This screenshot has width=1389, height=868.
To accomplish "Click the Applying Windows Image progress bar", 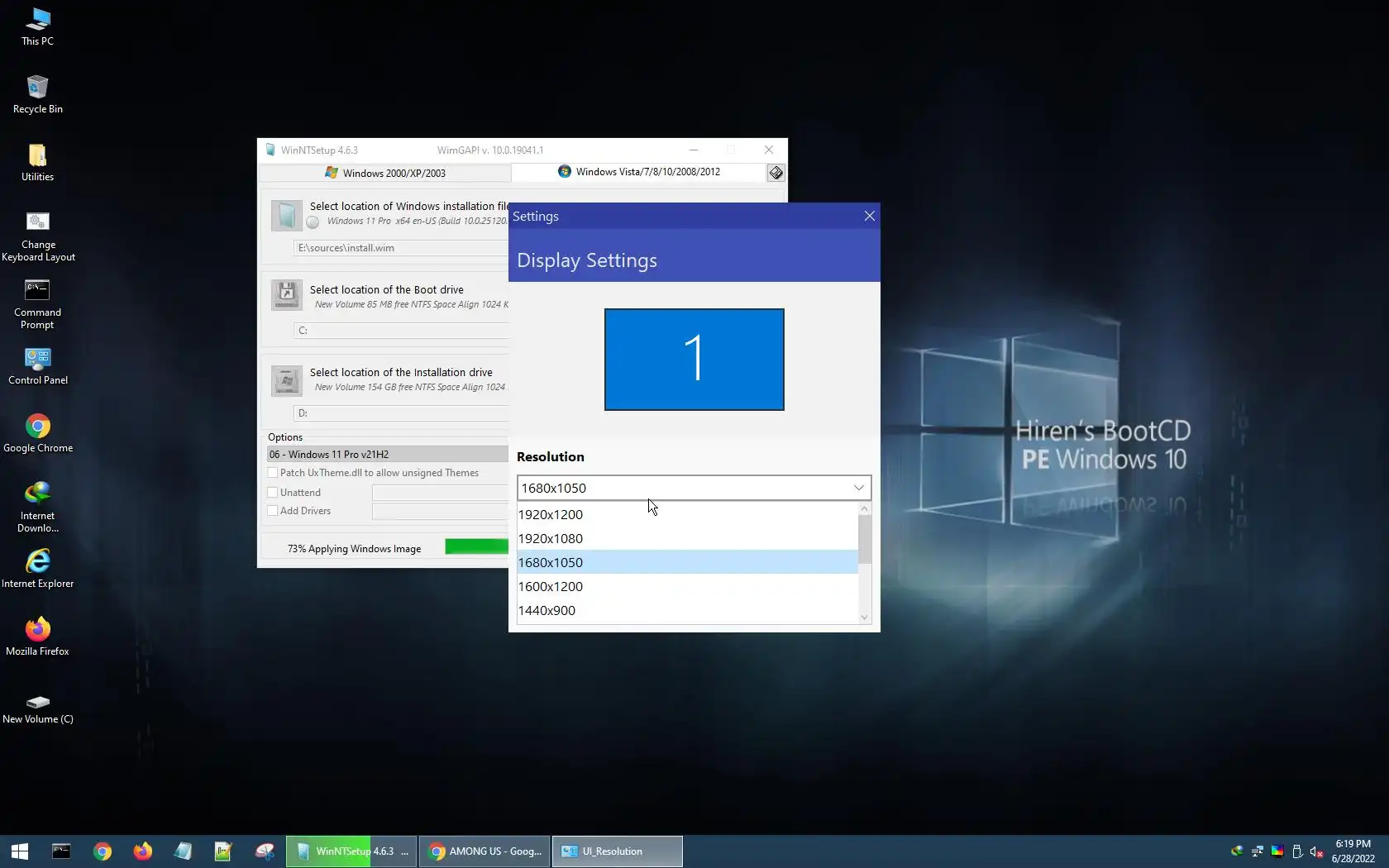I will (476, 546).
